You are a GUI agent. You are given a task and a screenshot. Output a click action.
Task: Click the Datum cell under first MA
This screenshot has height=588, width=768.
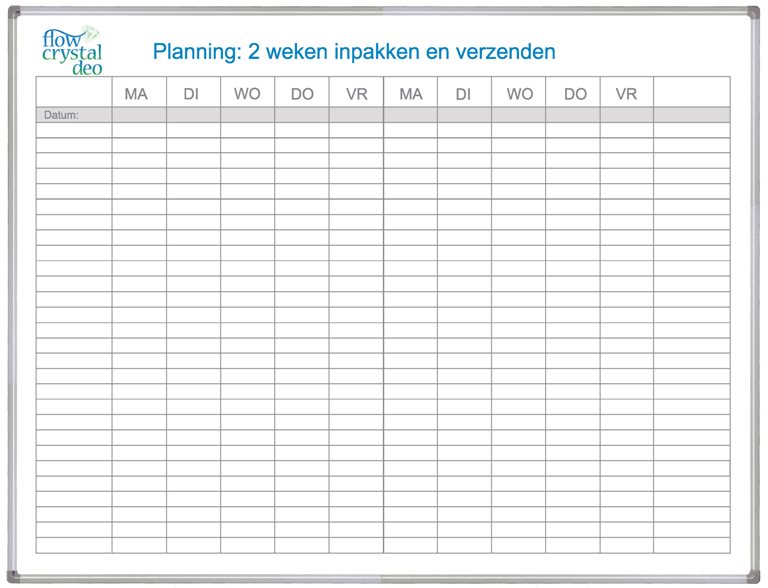pyautogui.click(x=139, y=115)
